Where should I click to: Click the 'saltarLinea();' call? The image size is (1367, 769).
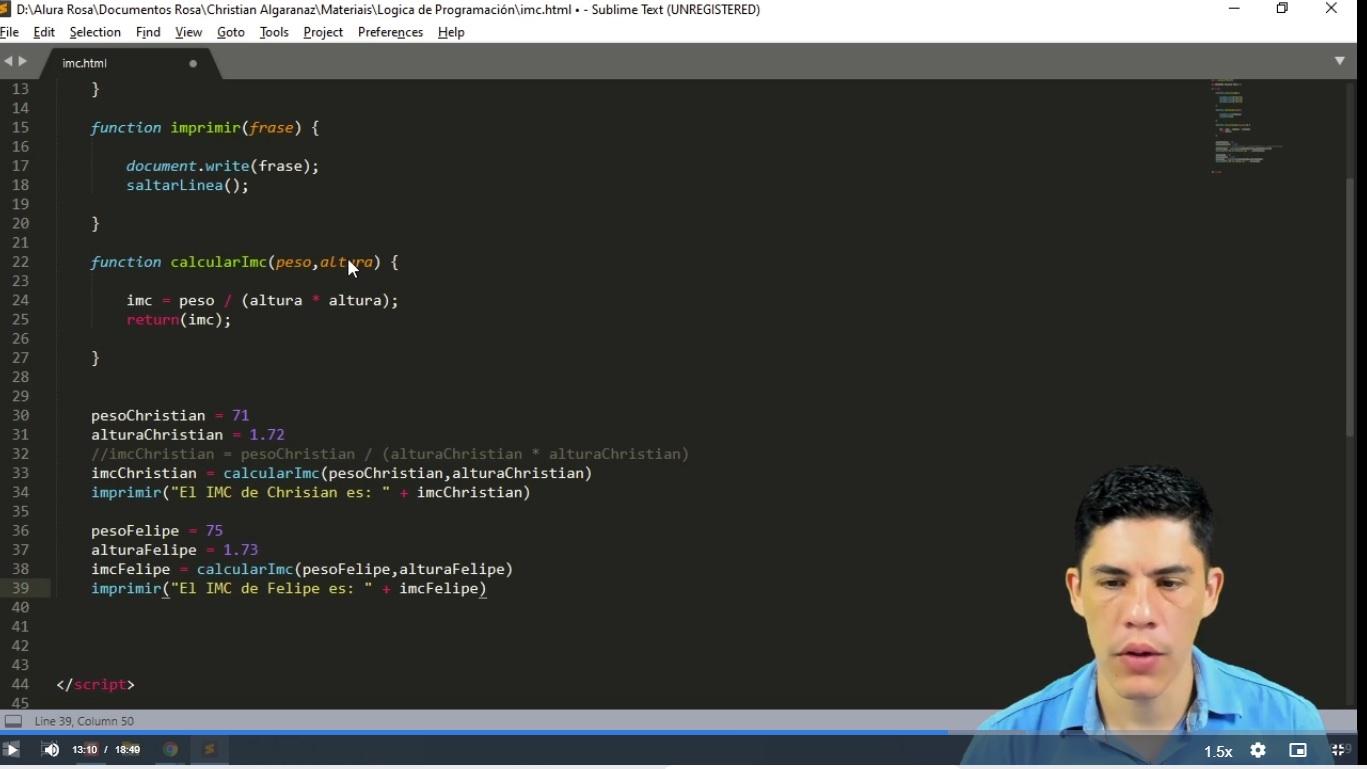pyautogui.click(x=187, y=185)
